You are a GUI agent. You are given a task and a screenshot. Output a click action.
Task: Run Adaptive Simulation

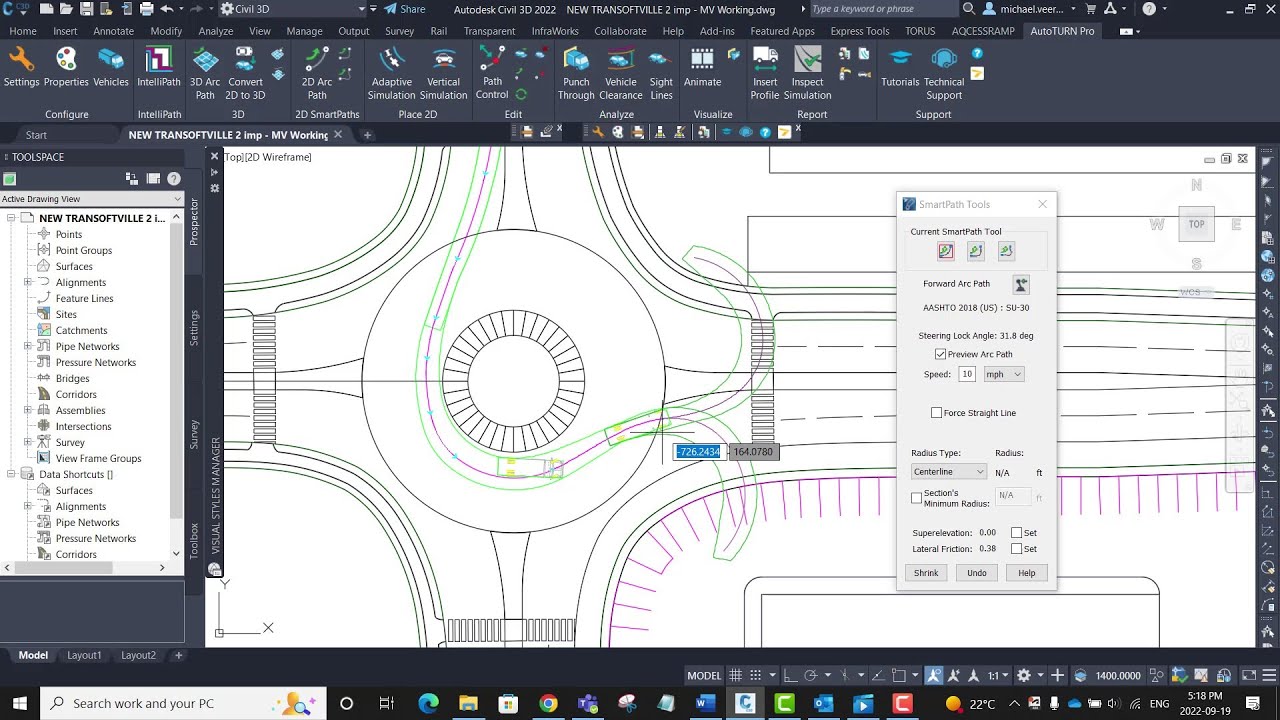(x=391, y=74)
